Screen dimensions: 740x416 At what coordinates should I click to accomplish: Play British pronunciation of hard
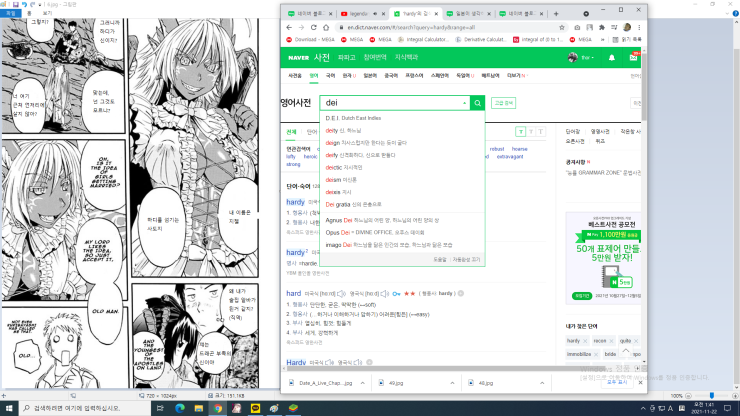coord(385,294)
